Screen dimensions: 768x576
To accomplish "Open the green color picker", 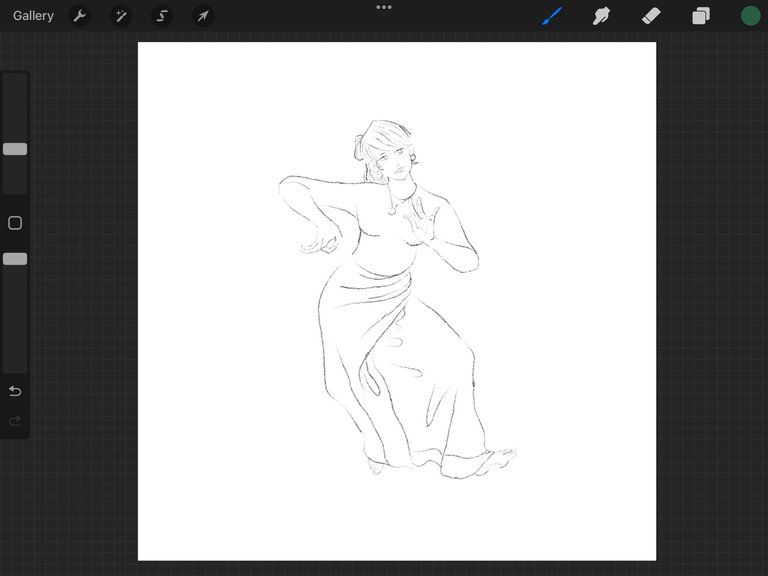I will coord(750,16).
